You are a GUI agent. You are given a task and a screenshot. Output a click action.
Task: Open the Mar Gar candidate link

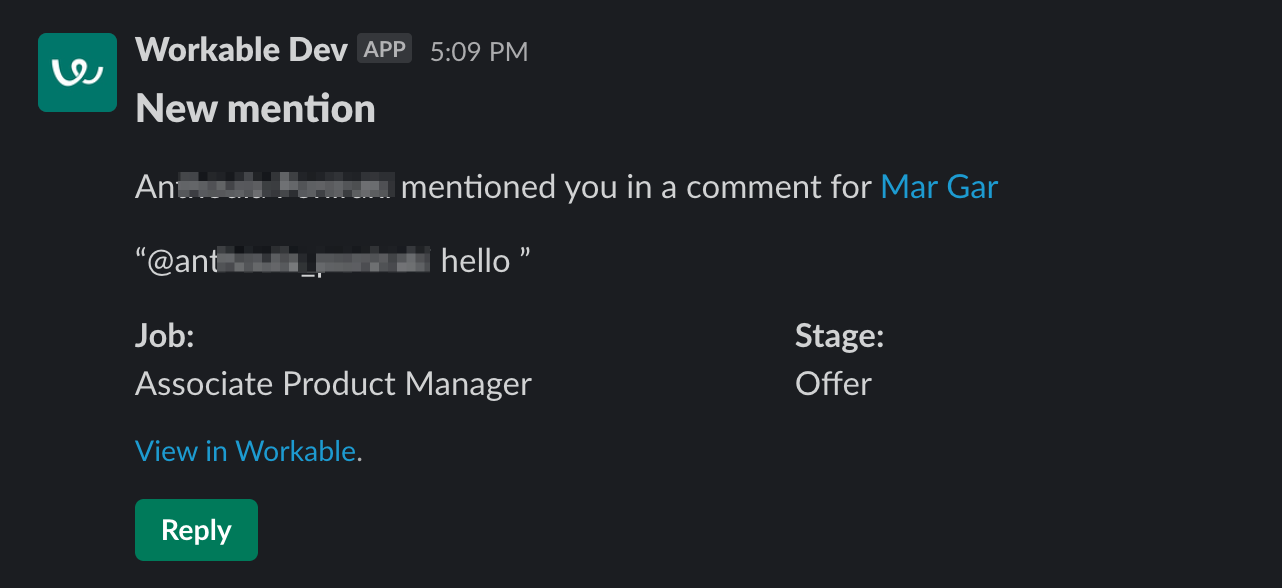(x=939, y=186)
